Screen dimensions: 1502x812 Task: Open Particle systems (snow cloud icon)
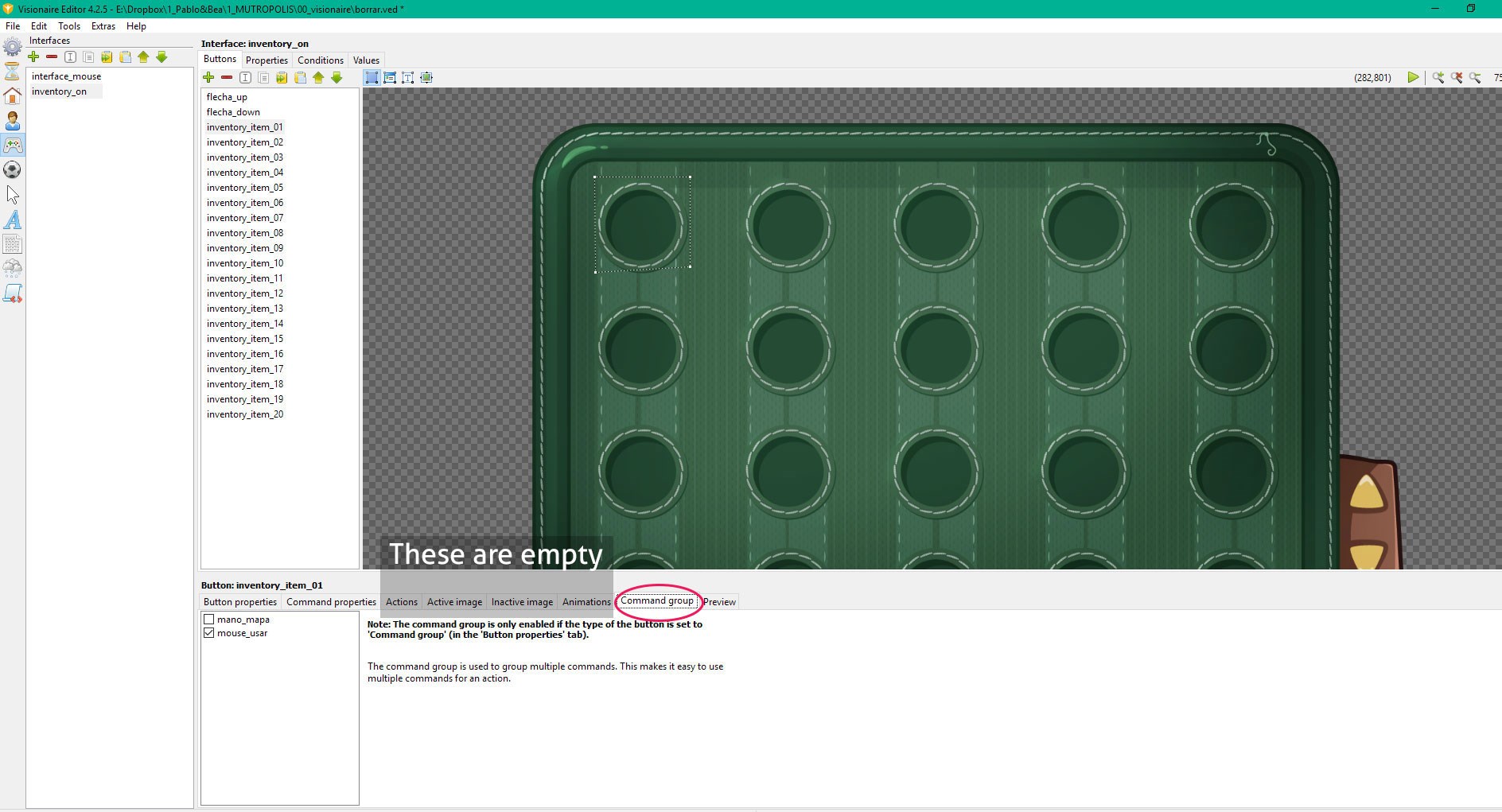13,269
